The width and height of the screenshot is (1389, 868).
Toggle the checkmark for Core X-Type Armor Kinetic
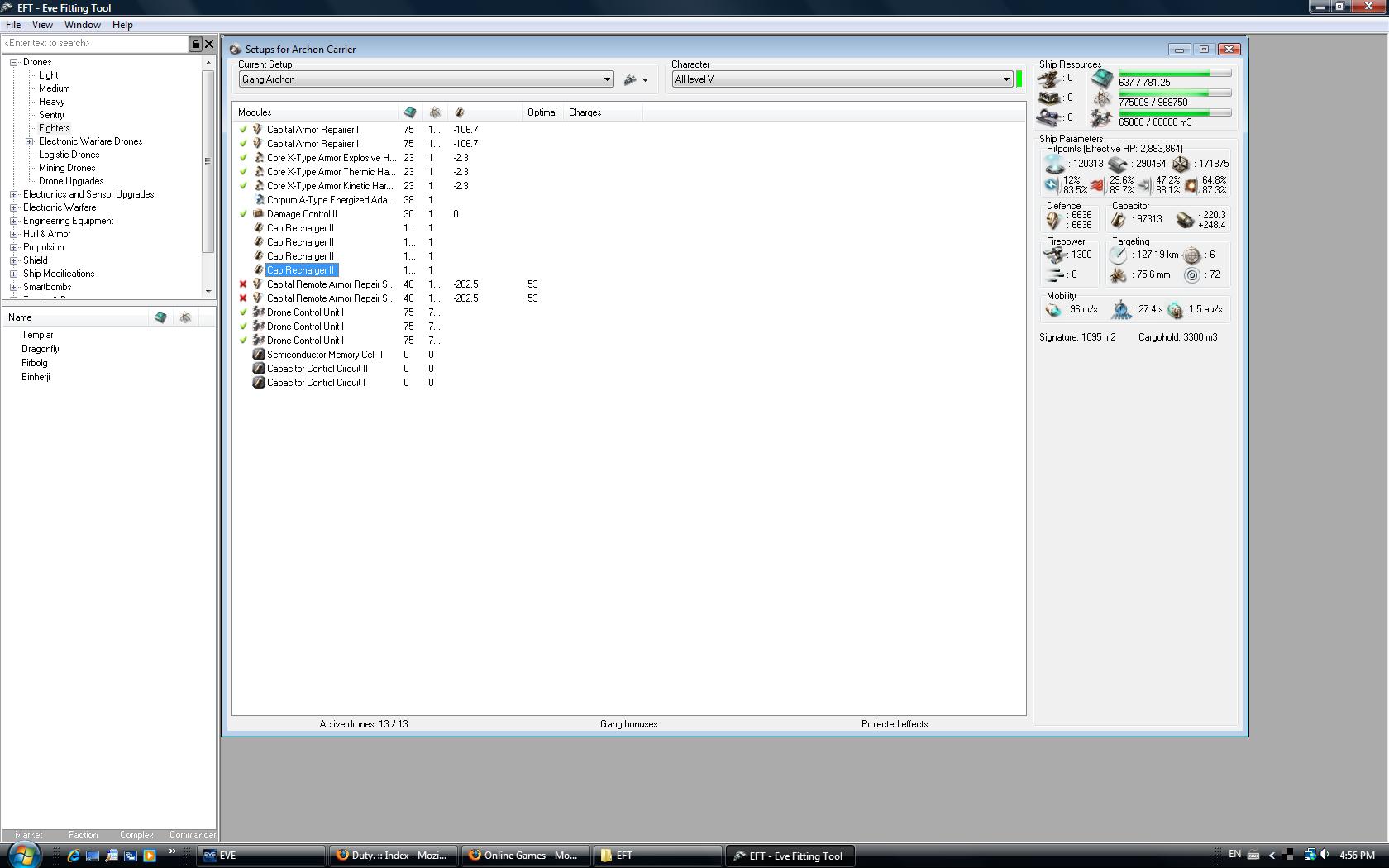pyautogui.click(x=243, y=186)
